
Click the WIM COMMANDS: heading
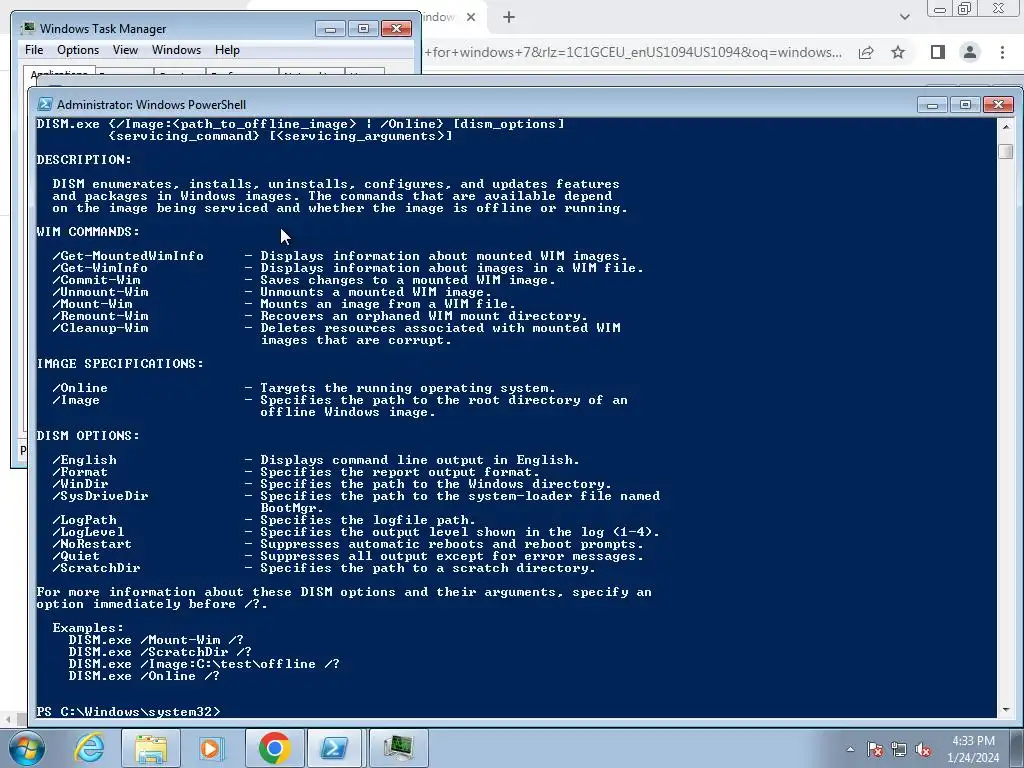click(x=88, y=232)
